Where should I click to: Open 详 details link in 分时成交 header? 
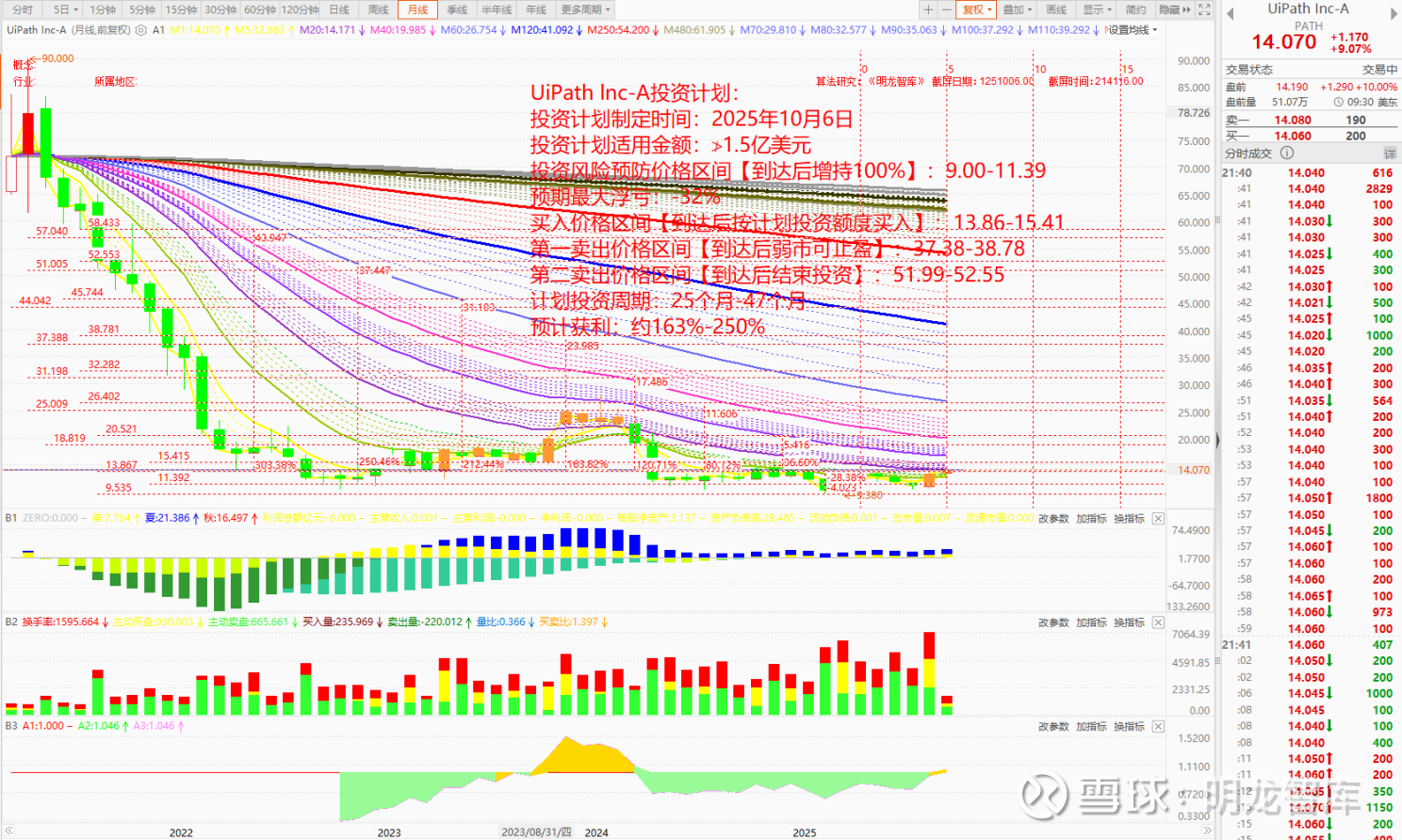pyautogui.click(x=1390, y=153)
